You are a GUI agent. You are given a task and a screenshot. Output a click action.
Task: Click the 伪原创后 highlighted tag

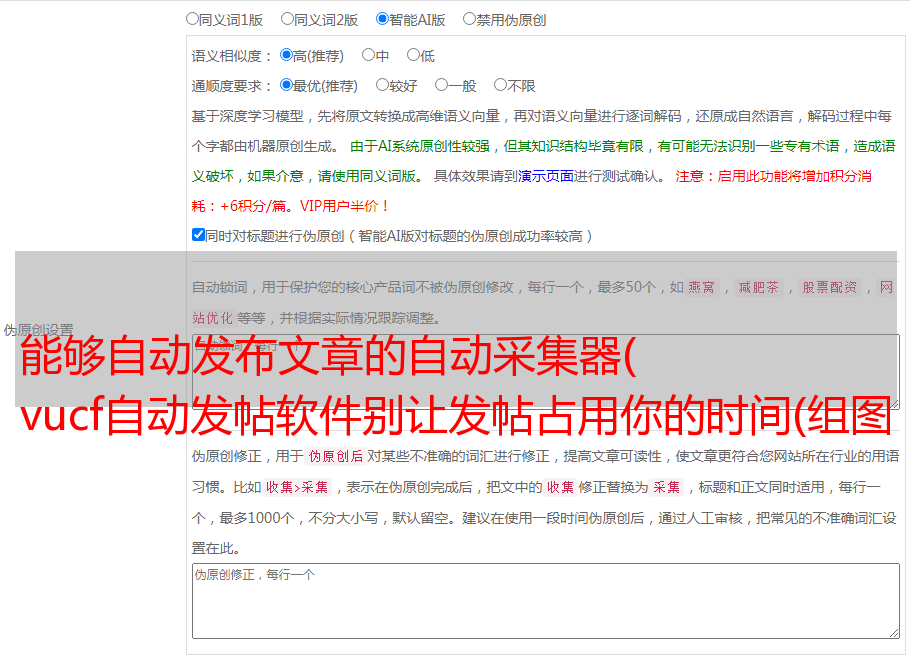pos(336,456)
